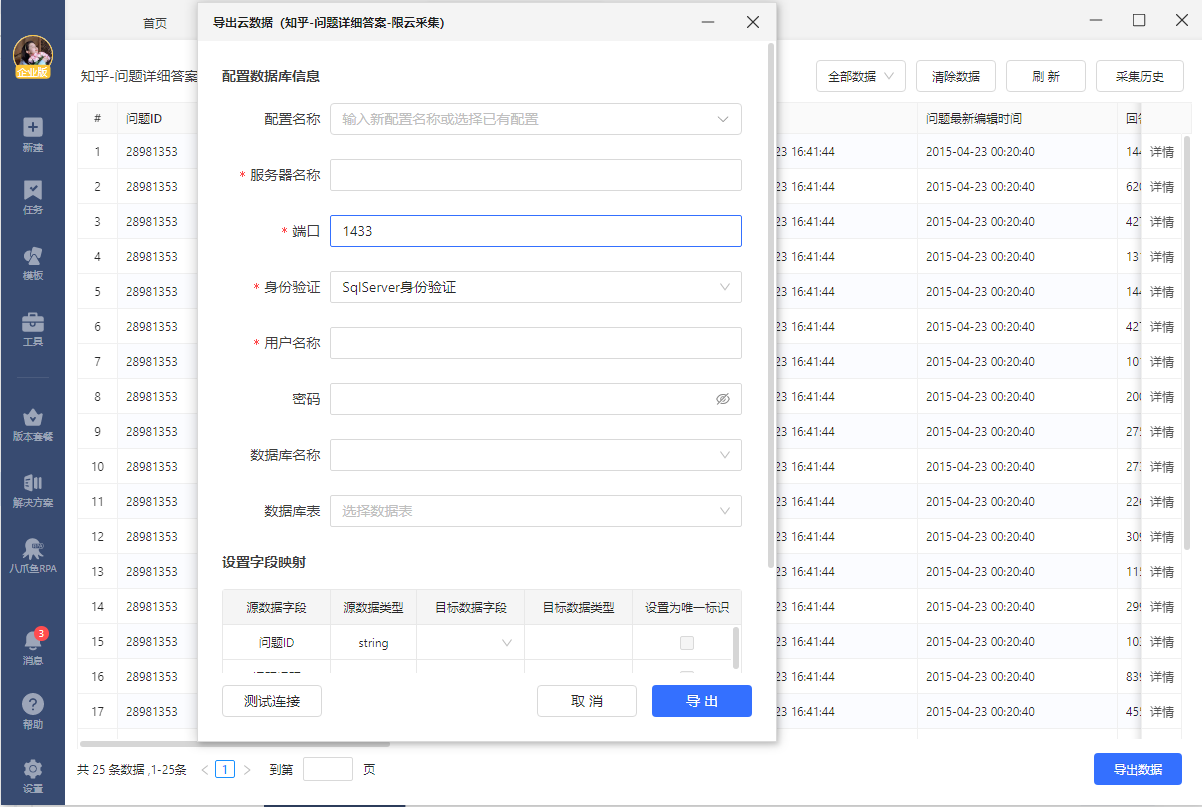Image resolution: width=1202 pixels, height=807 pixels.
Task: Focus the 服务器名称 input field
Action: tap(536, 175)
